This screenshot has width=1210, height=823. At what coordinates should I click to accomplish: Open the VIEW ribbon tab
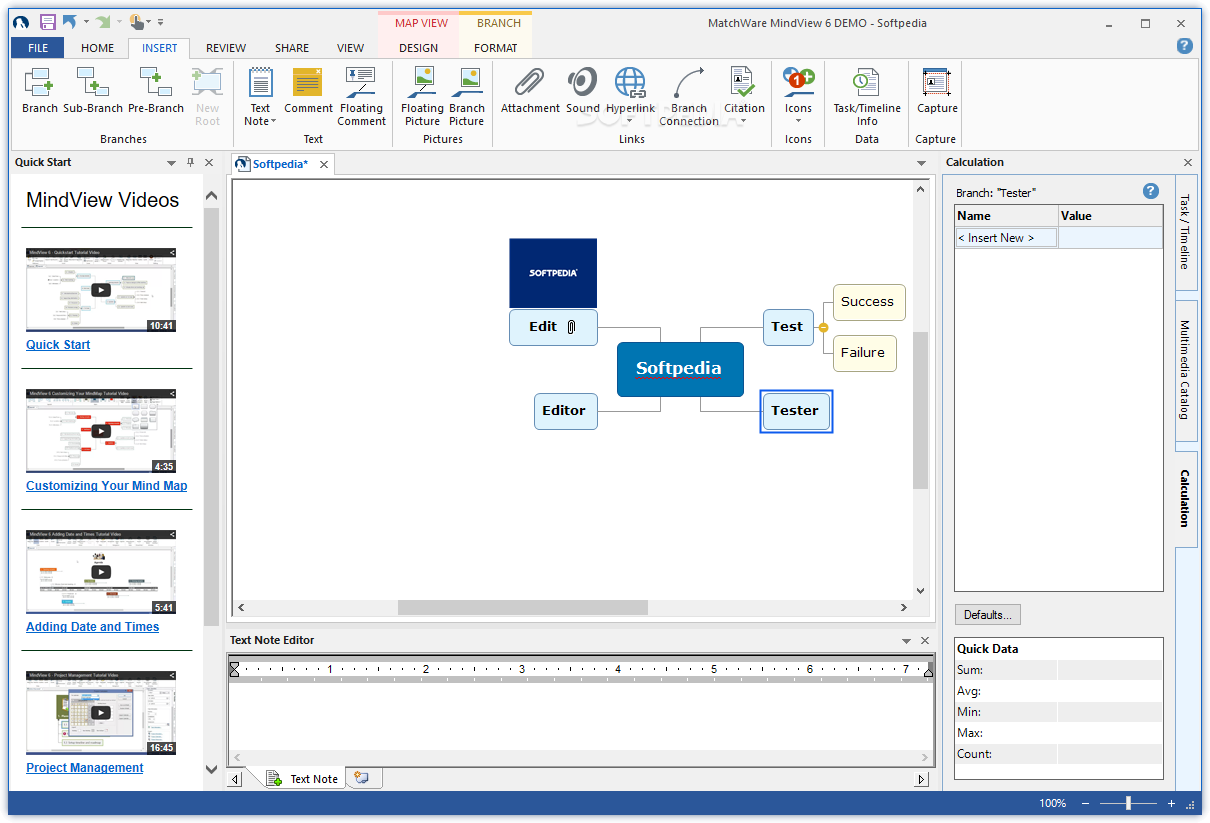[x=350, y=47]
